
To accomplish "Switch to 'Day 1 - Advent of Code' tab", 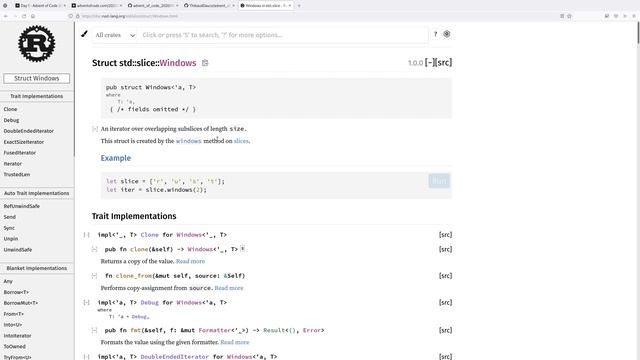I will coord(39,6).
